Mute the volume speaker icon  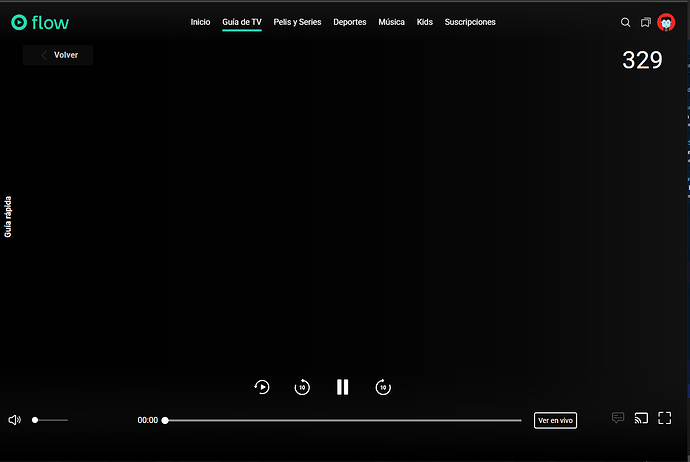tap(14, 420)
